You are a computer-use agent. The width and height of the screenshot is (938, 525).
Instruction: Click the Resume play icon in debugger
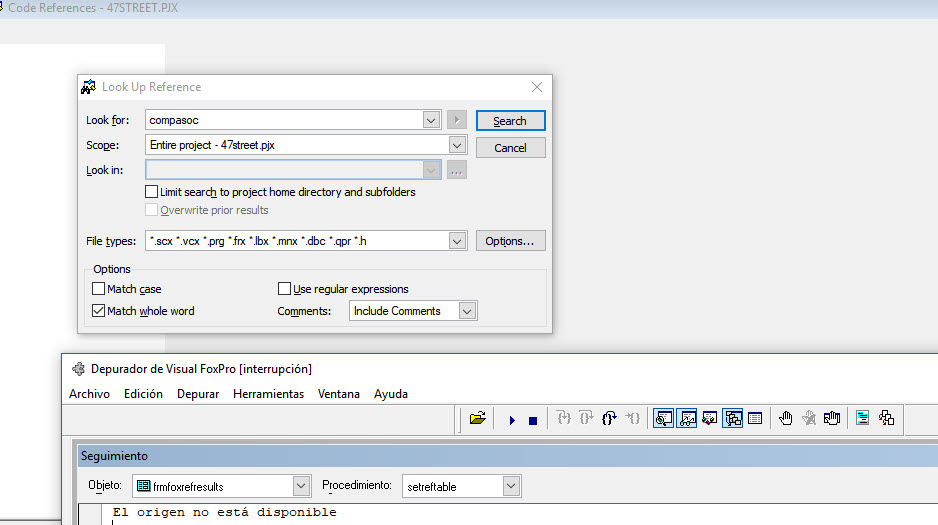(512, 420)
